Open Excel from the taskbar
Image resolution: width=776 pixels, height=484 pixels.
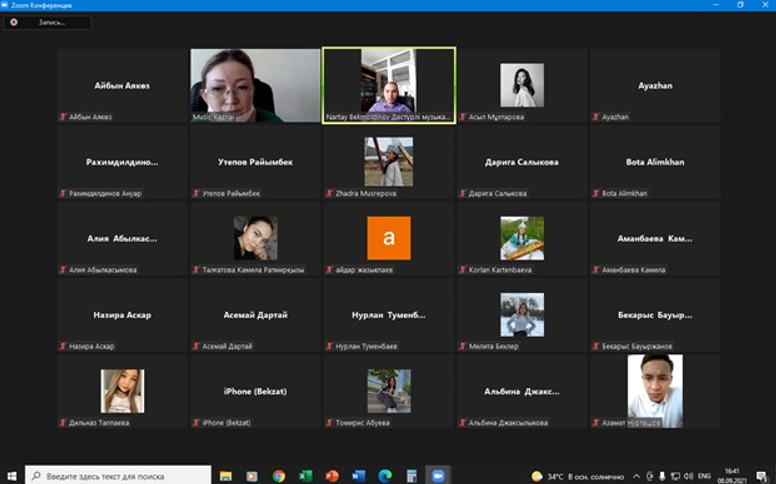pyautogui.click(x=305, y=476)
